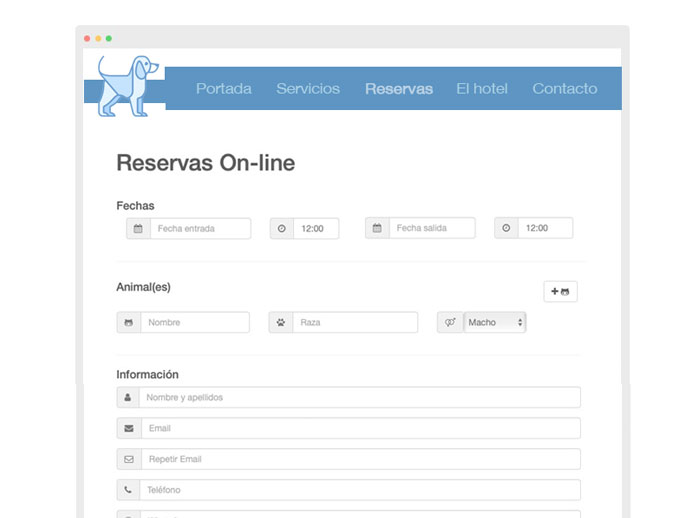Screen dimensions: 682x518
Task: Click the gender icon beside Macho
Action: point(450,323)
